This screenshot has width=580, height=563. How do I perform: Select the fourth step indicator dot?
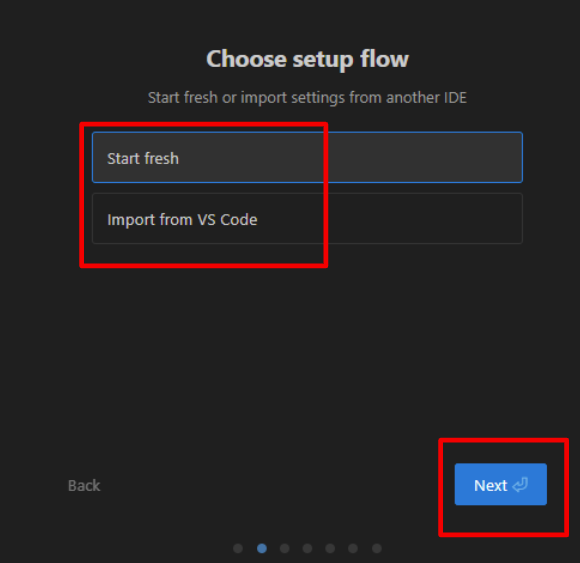(x=307, y=548)
